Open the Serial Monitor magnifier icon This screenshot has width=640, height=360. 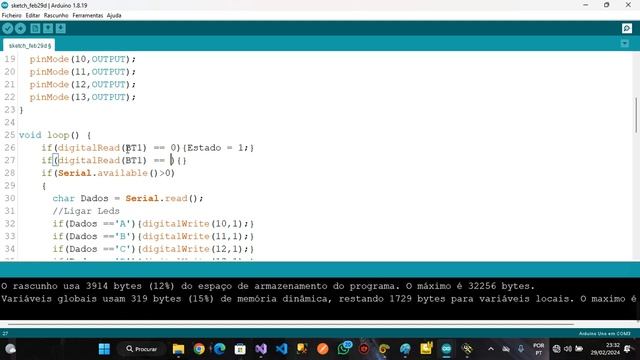[x=627, y=28]
